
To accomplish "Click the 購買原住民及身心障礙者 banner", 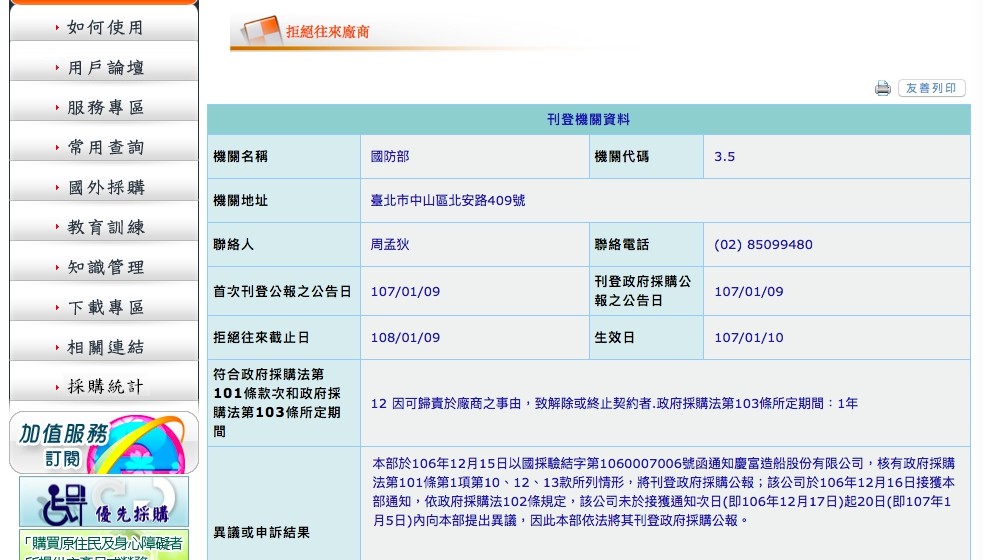I will (104, 544).
